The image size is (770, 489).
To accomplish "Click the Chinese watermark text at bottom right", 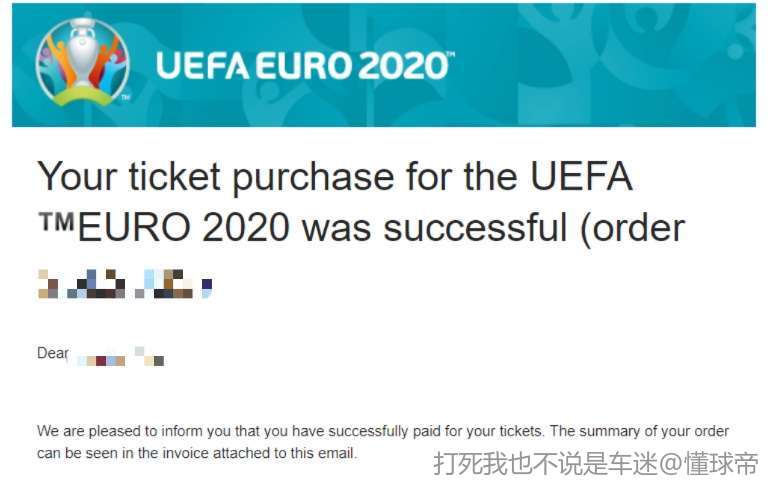I will (596, 463).
